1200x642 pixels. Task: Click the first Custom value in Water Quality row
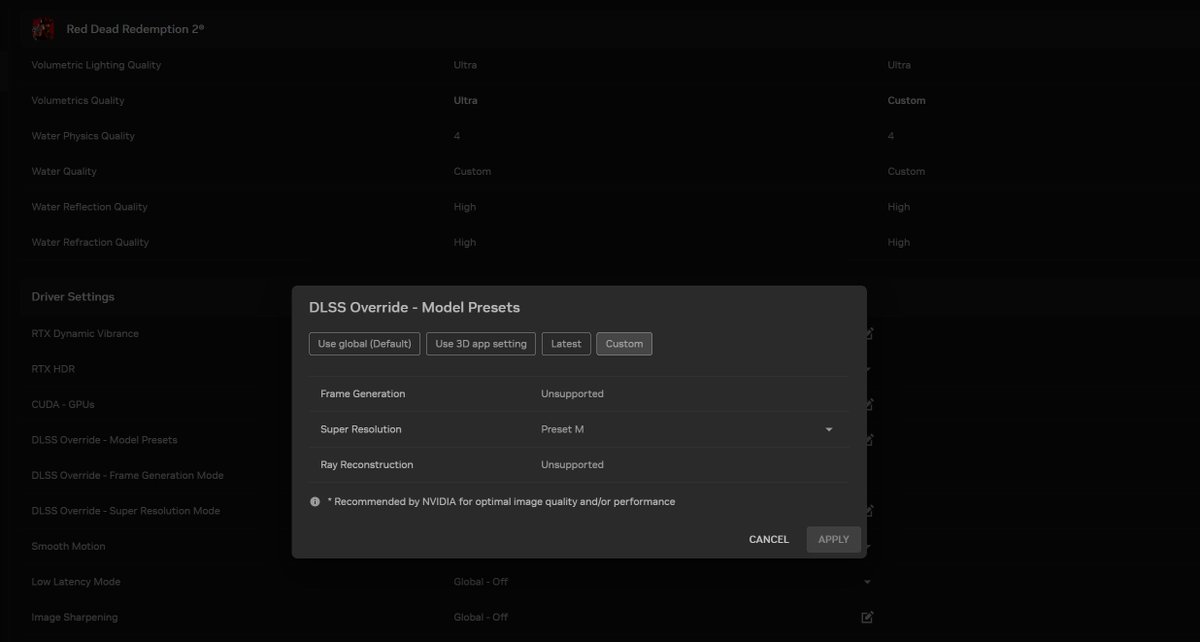pyautogui.click(x=472, y=172)
